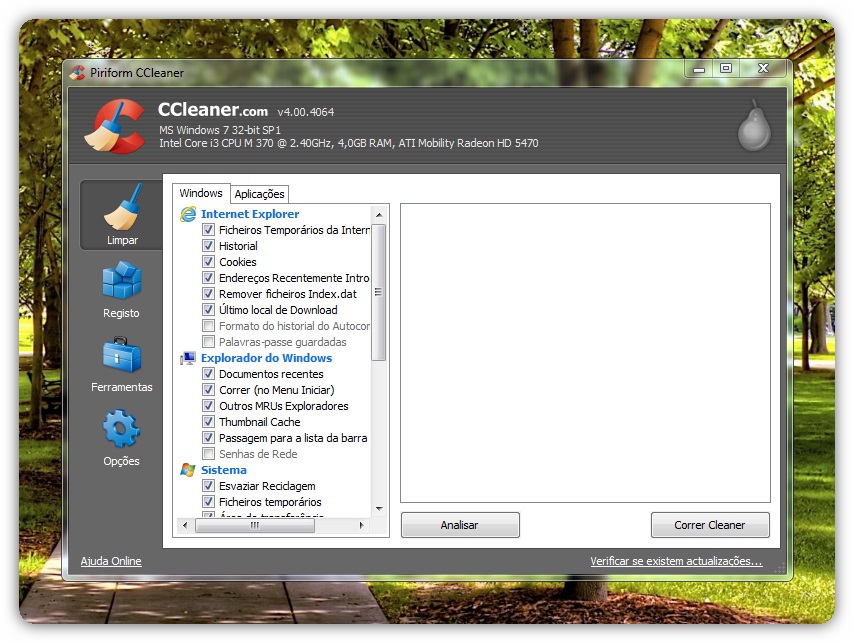This screenshot has height=643, width=854.
Task: Click the title bar CCleaner app icon
Action: (77, 72)
